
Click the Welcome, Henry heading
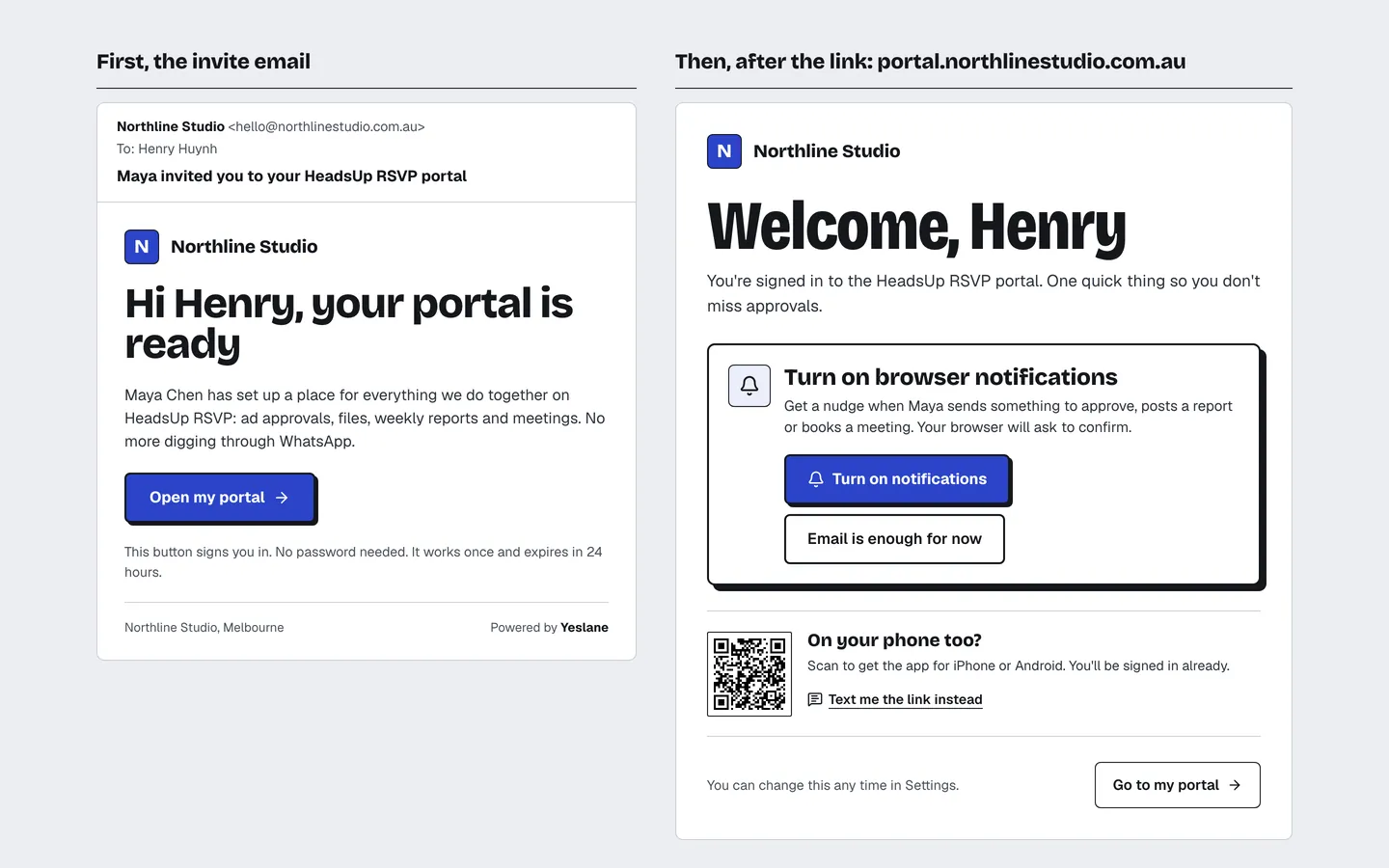[x=916, y=228]
